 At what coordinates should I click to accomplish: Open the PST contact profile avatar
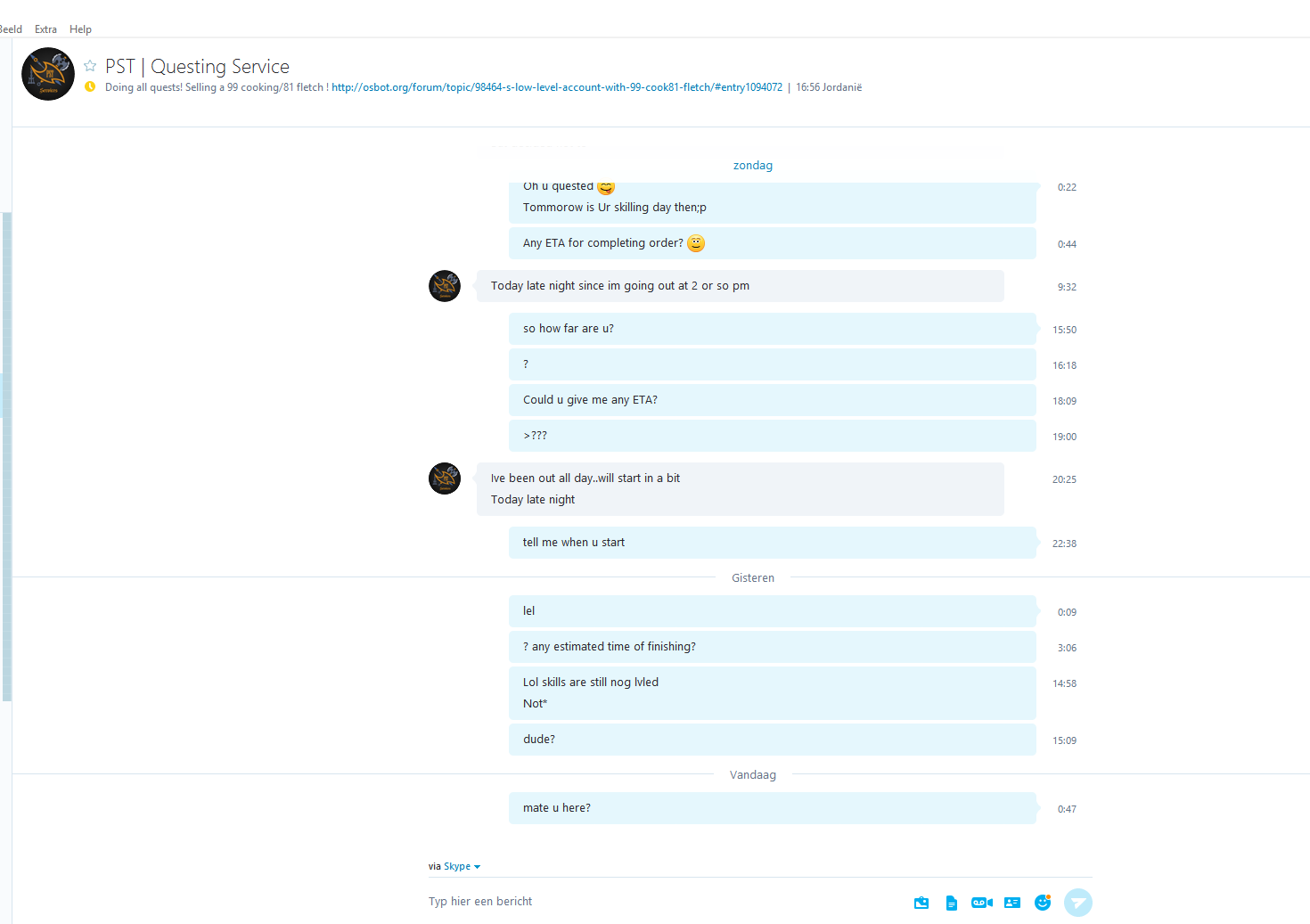click(48, 74)
